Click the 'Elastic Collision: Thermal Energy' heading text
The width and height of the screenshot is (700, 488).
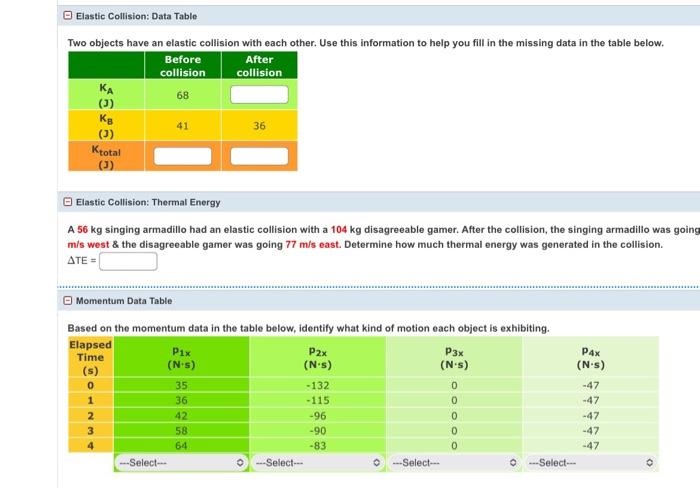pos(148,202)
